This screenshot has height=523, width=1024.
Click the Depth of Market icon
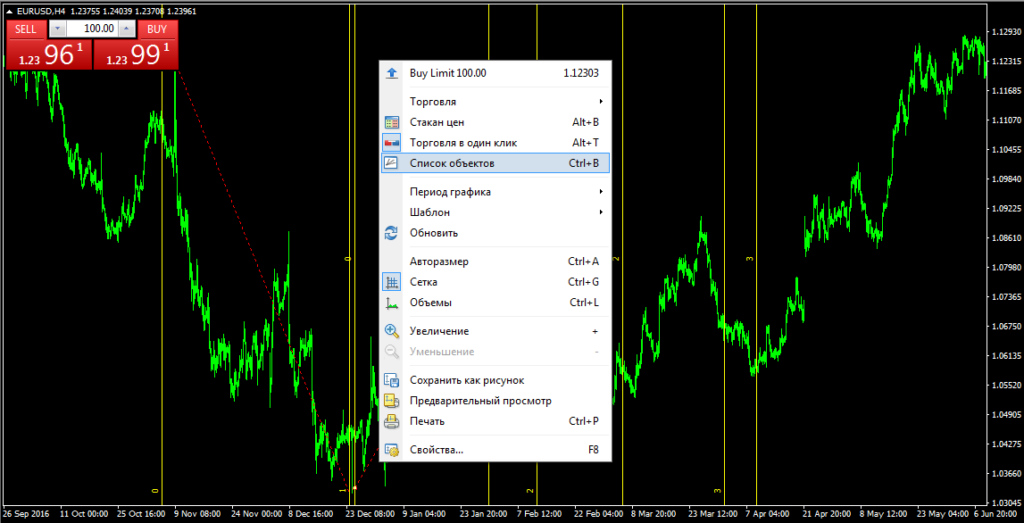(392, 122)
